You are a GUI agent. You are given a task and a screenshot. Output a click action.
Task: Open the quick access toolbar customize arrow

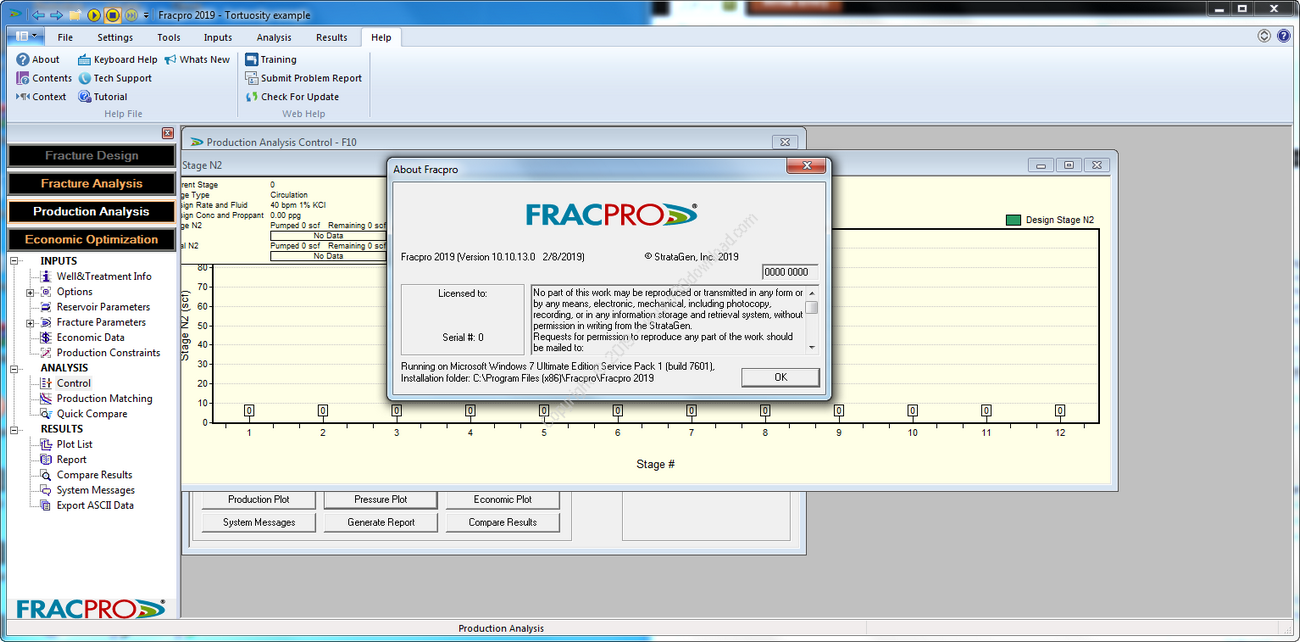147,15
